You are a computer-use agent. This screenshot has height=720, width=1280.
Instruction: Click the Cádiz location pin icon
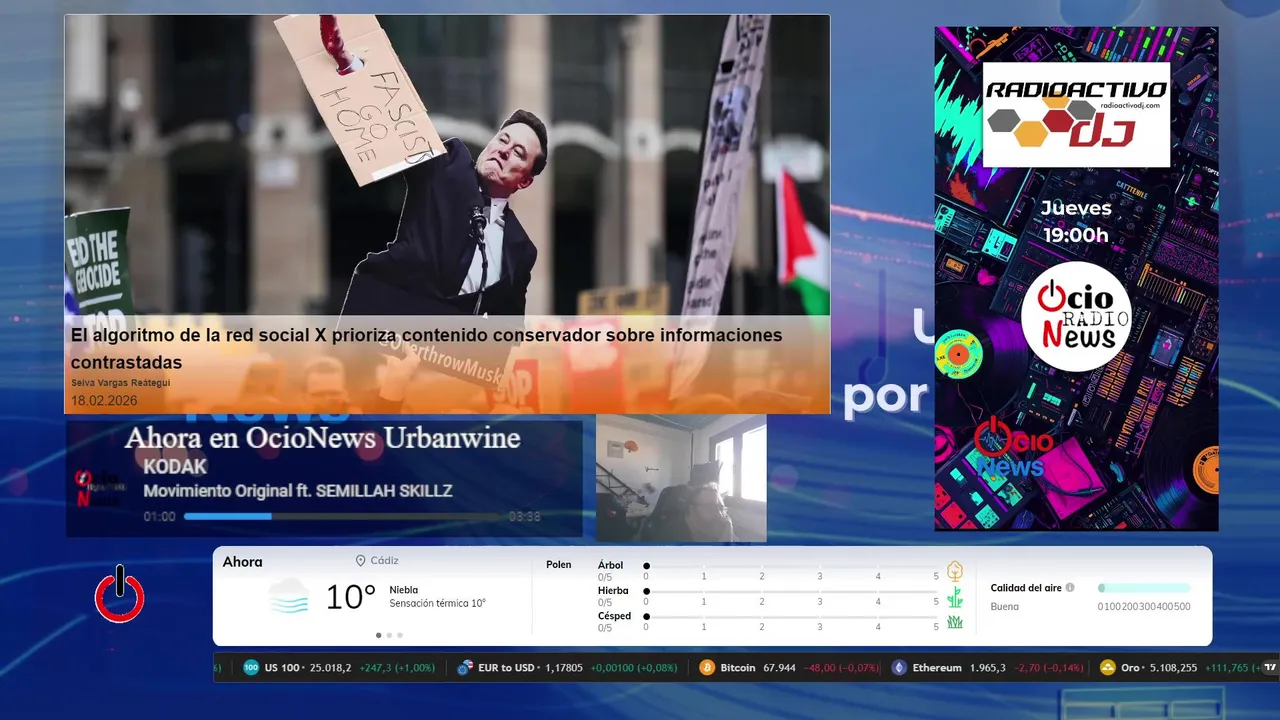coord(360,561)
